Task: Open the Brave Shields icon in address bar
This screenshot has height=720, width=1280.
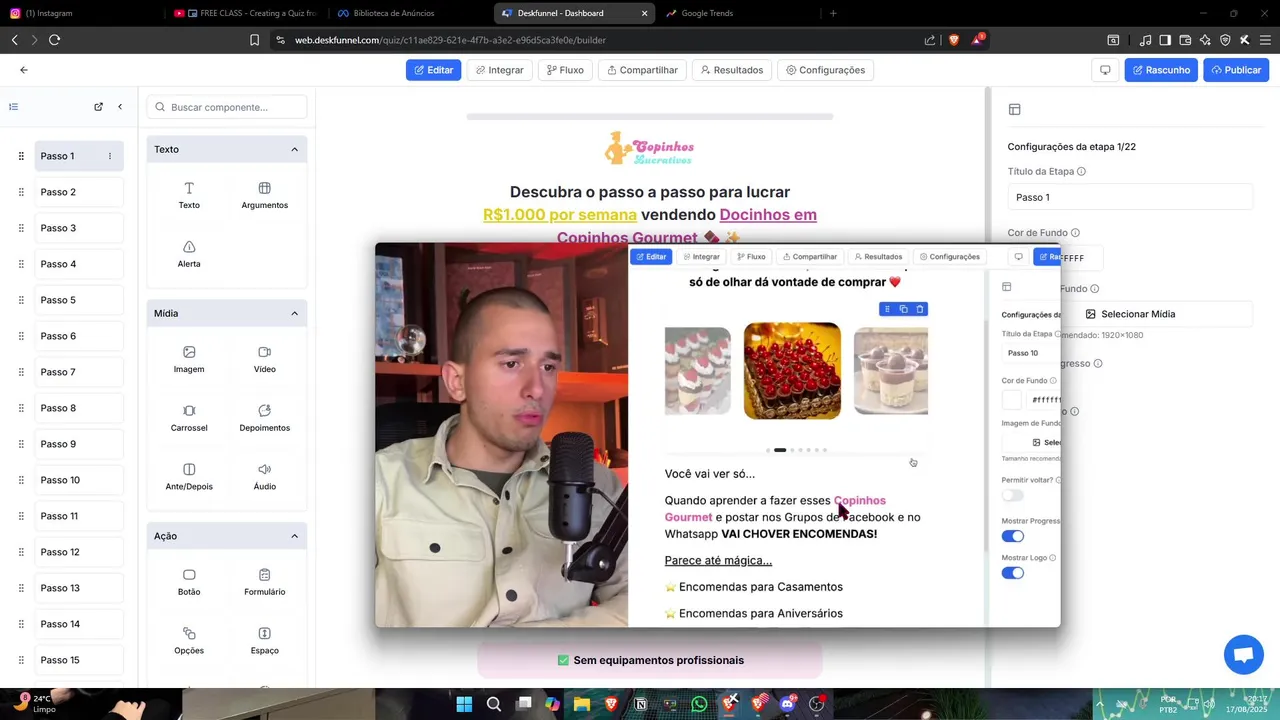Action: (x=953, y=40)
